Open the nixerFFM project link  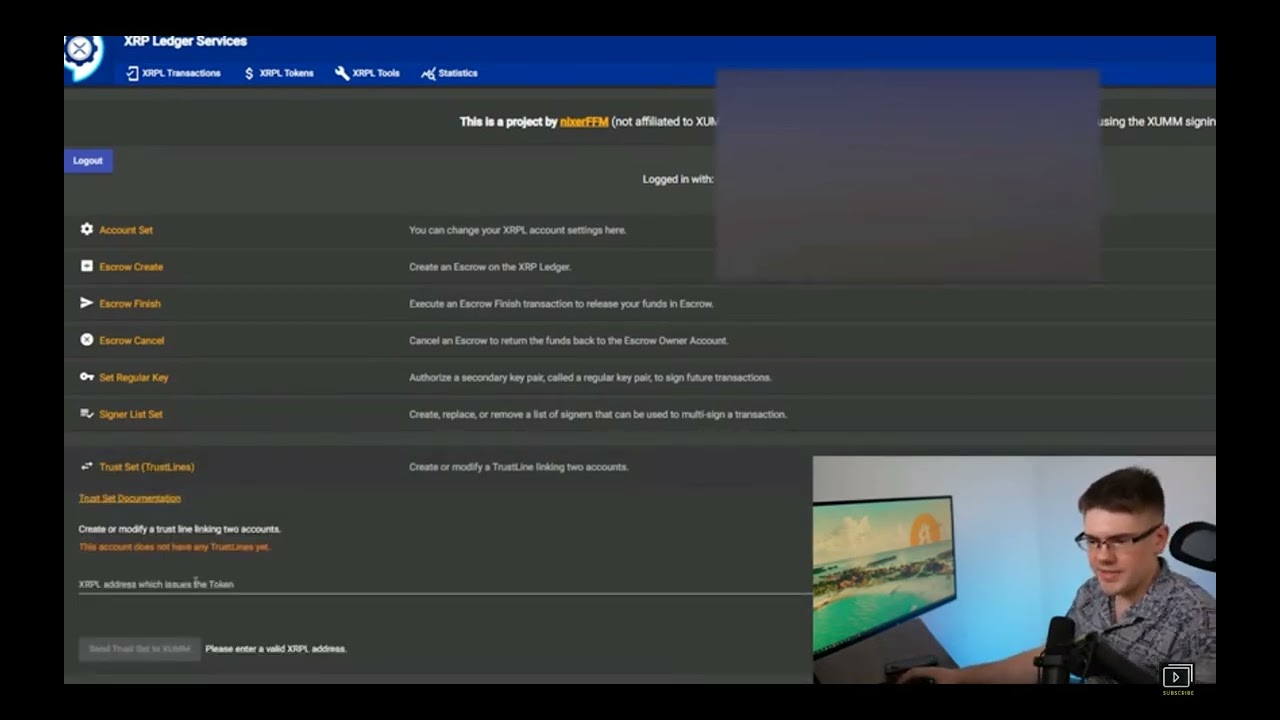pos(584,122)
